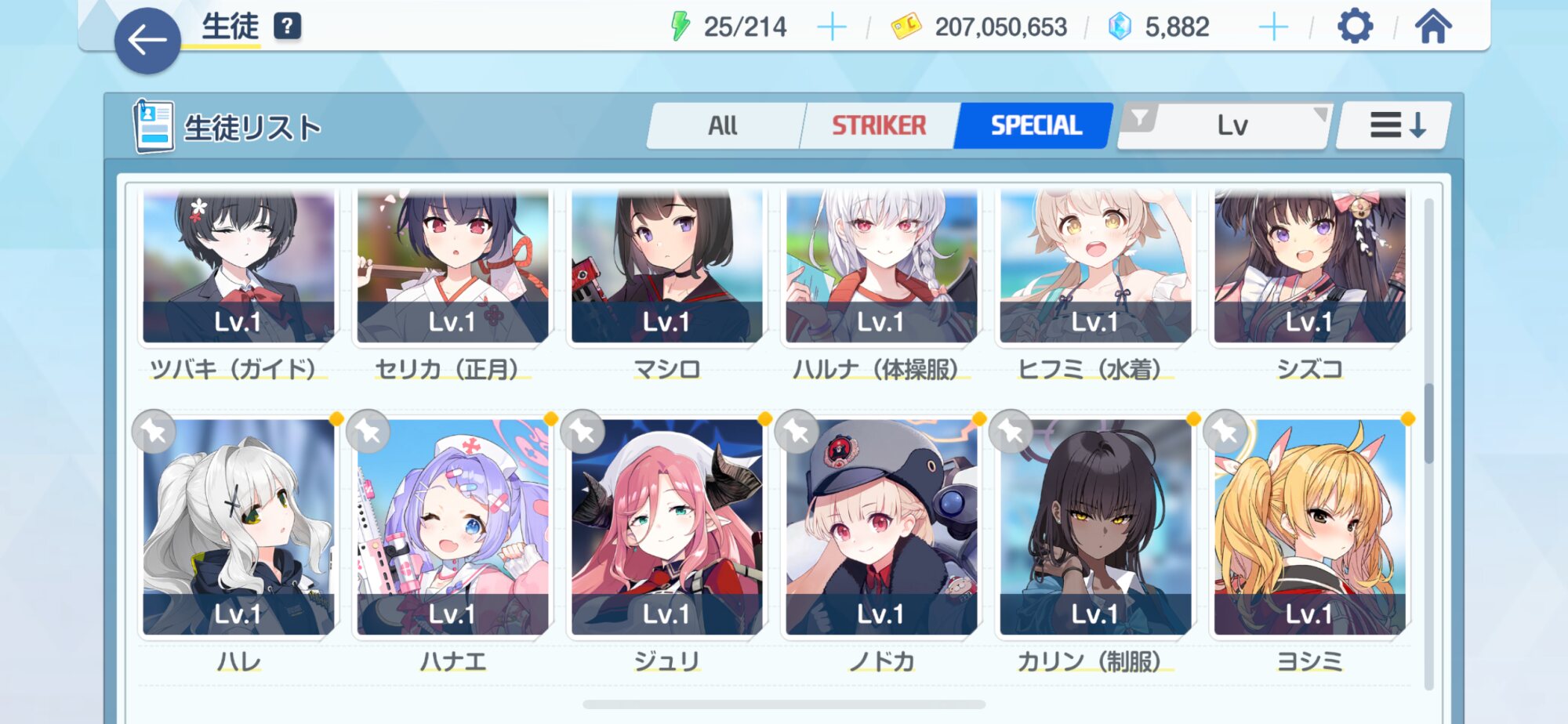
Task: Open the Lv sort dropdown
Action: (1232, 125)
